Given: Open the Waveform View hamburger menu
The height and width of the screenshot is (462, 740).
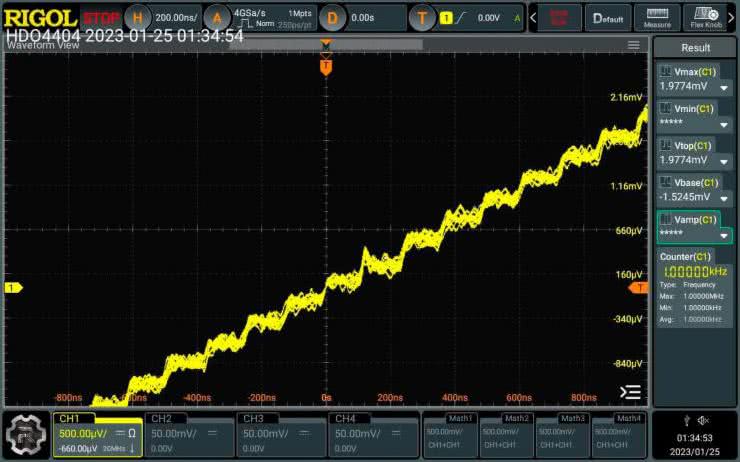Looking at the screenshot, I should coord(633,45).
